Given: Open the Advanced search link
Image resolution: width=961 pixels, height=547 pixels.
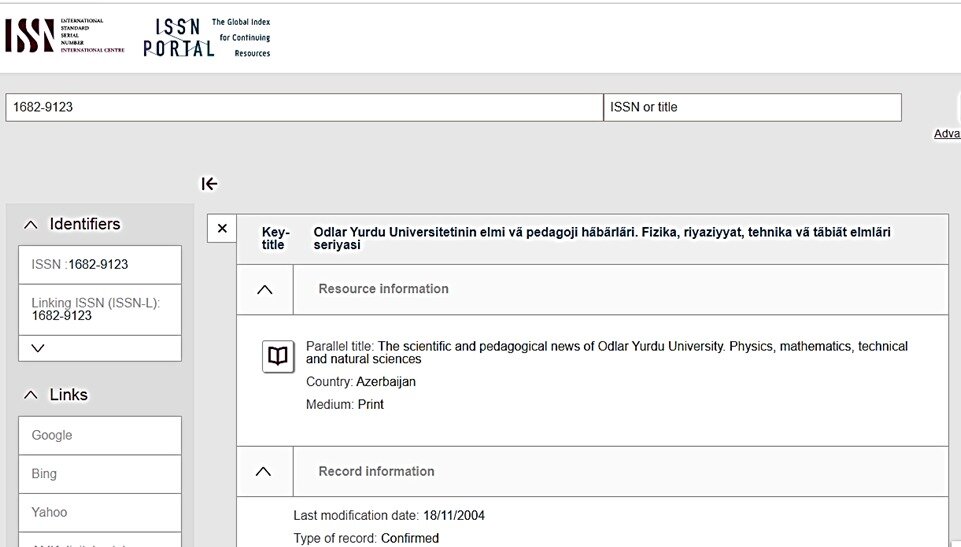Looking at the screenshot, I should coord(946,134).
